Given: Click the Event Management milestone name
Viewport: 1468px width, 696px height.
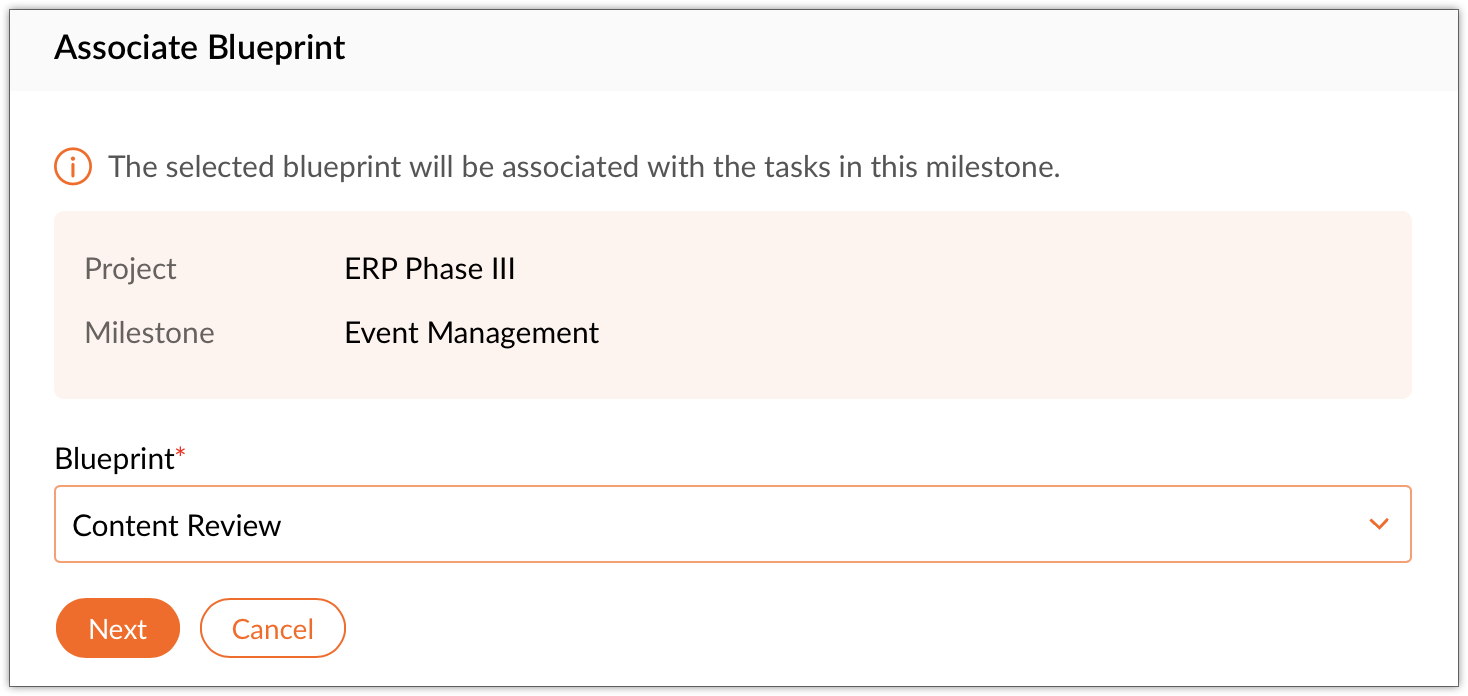Looking at the screenshot, I should [472, 332].
